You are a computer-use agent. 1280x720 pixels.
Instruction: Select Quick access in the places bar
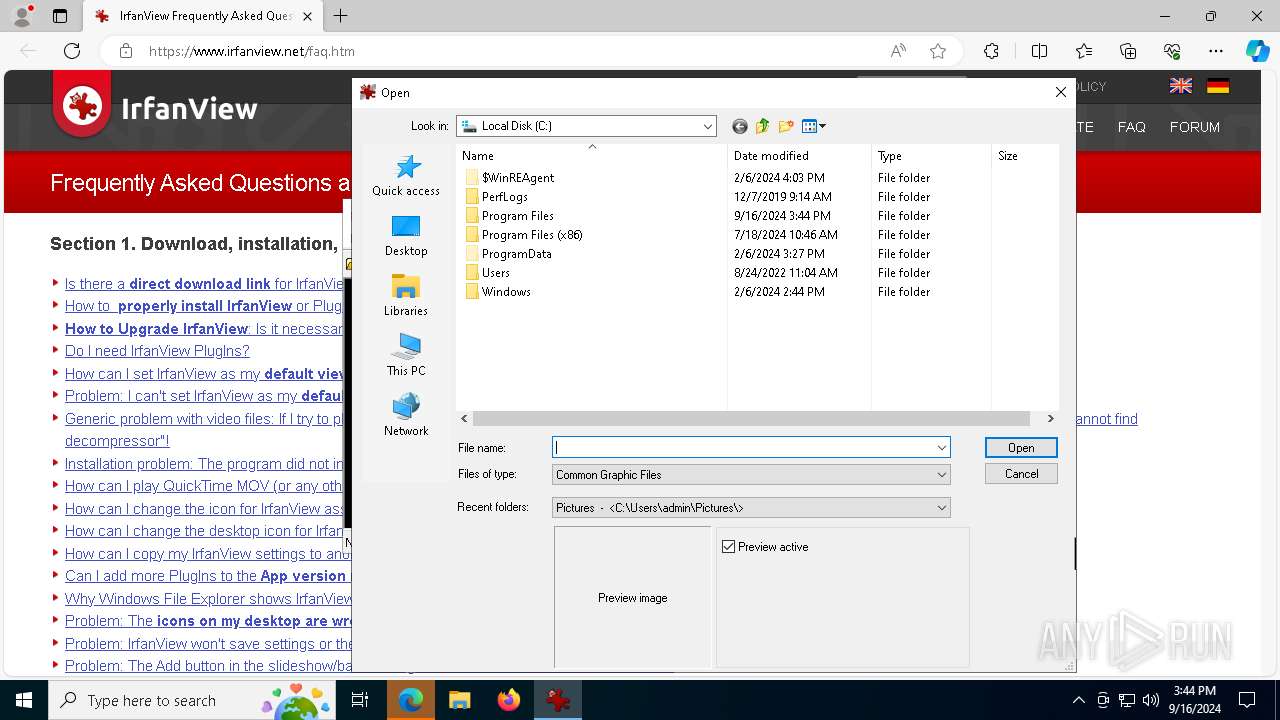pos(406,175)
